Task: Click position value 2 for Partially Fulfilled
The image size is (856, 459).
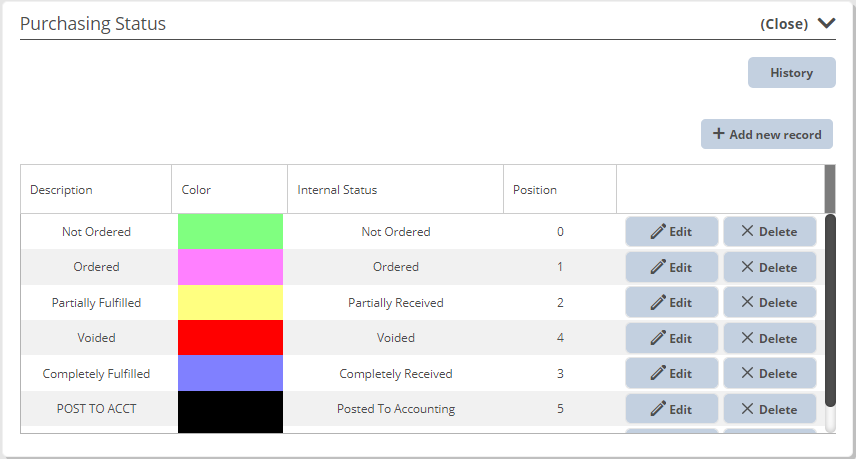Action: [x=560, y=302]
